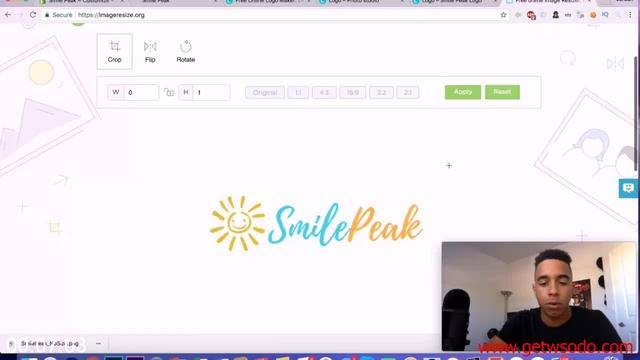Expand the download item options chevron
This screenshot has height=360, width=640.
[x=98, y=344]
